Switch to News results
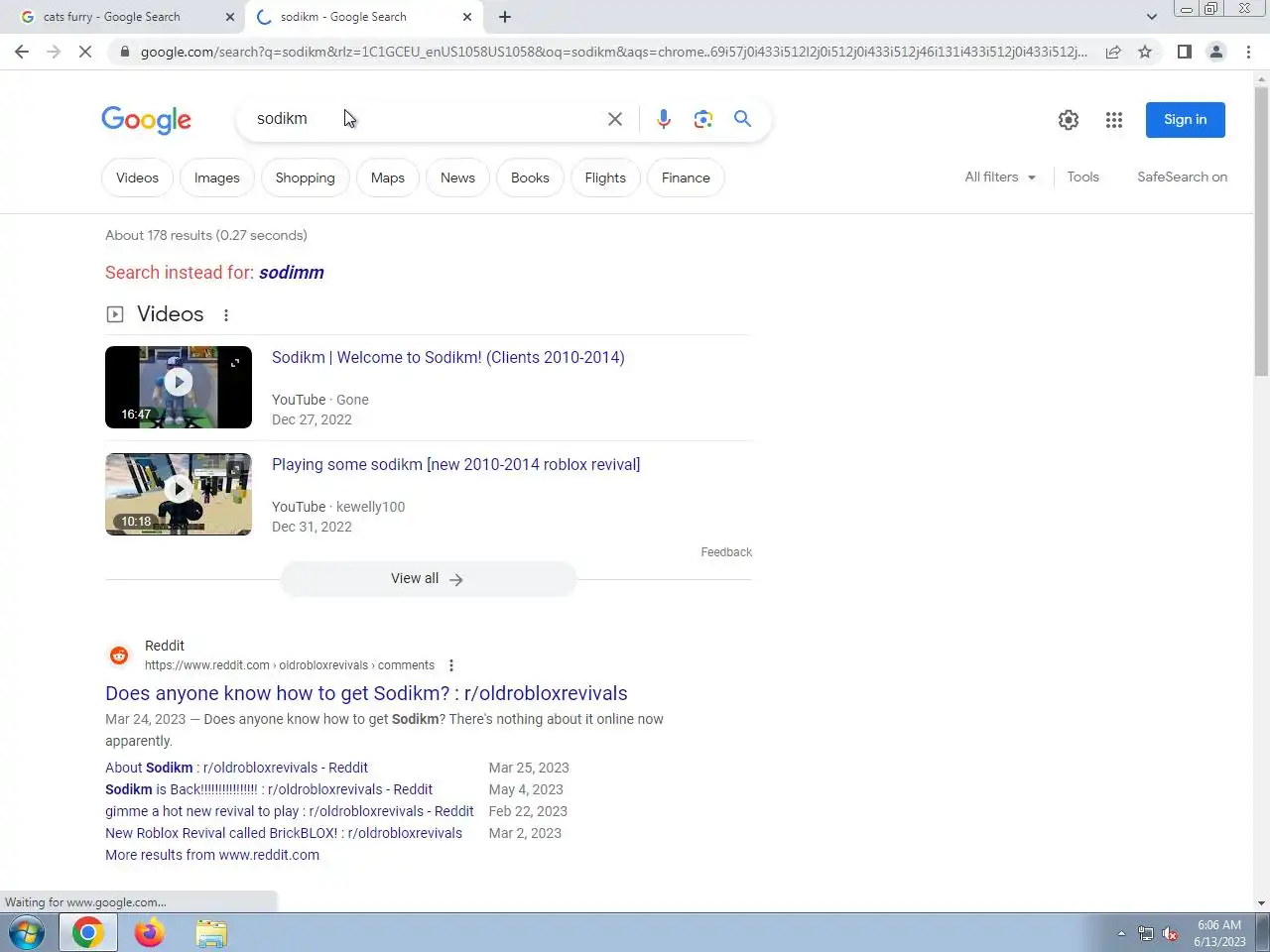The width and height of the screenshot is (1270, 952). (x=457, y=178)
